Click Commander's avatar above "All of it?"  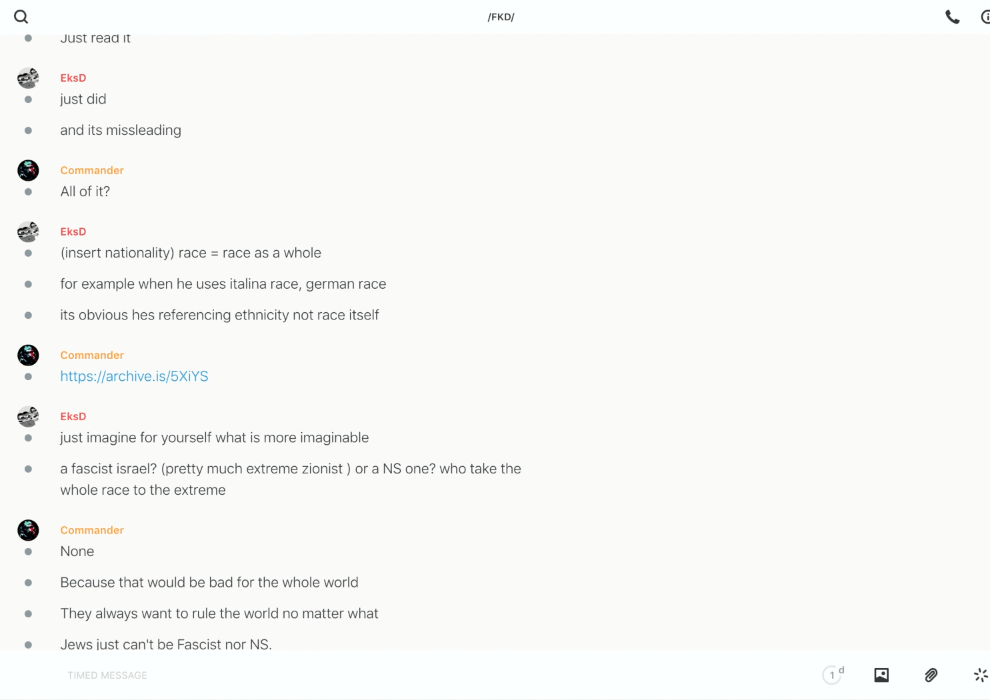[x=28, y=170]
